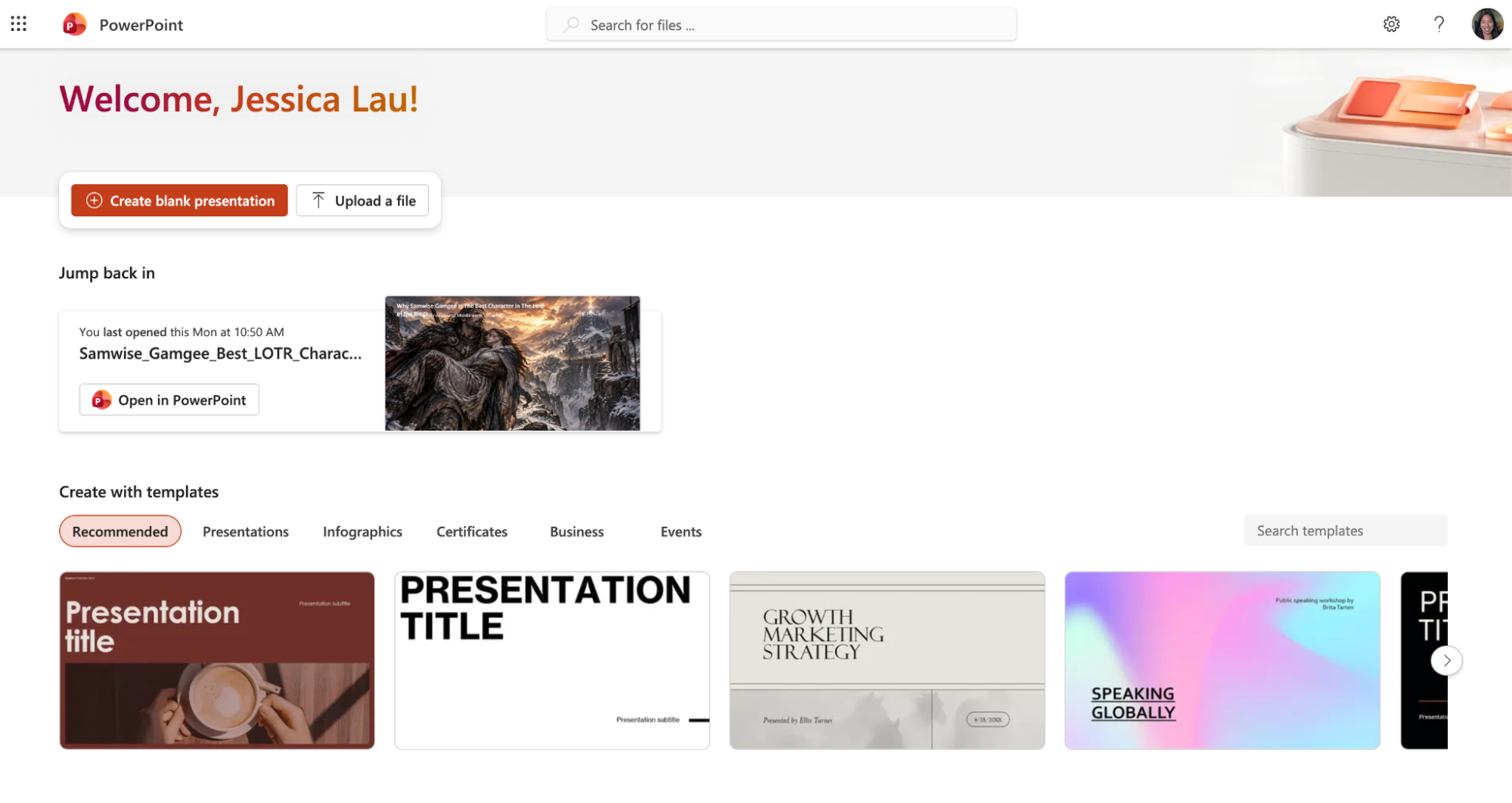Open the app launcher grid icon

19,24
